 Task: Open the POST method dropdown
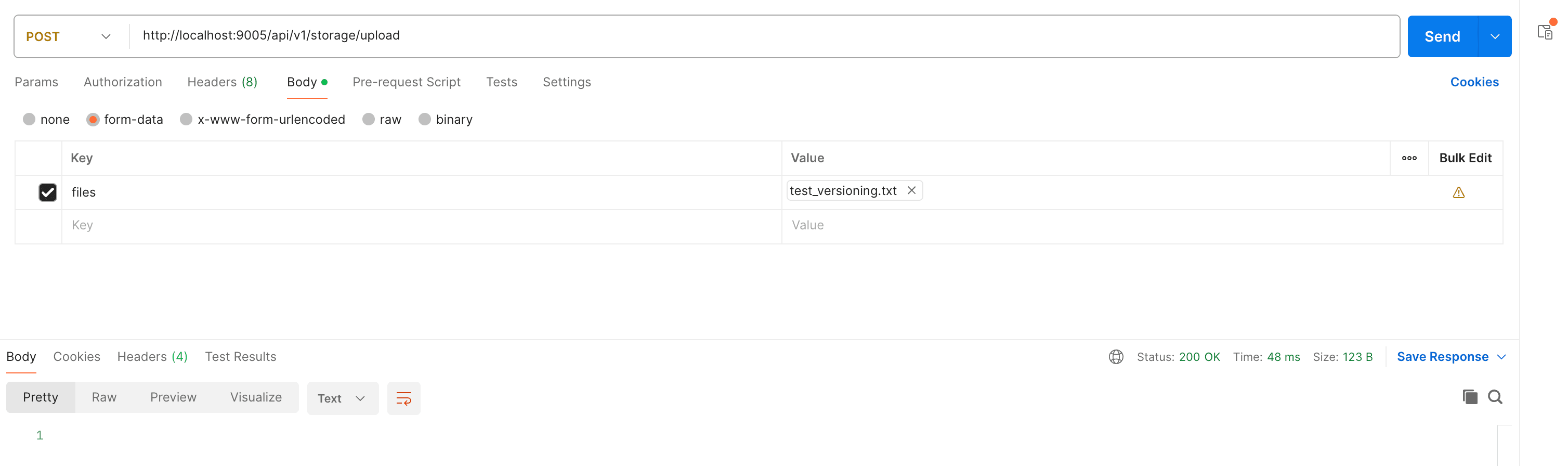click(68, 36)
